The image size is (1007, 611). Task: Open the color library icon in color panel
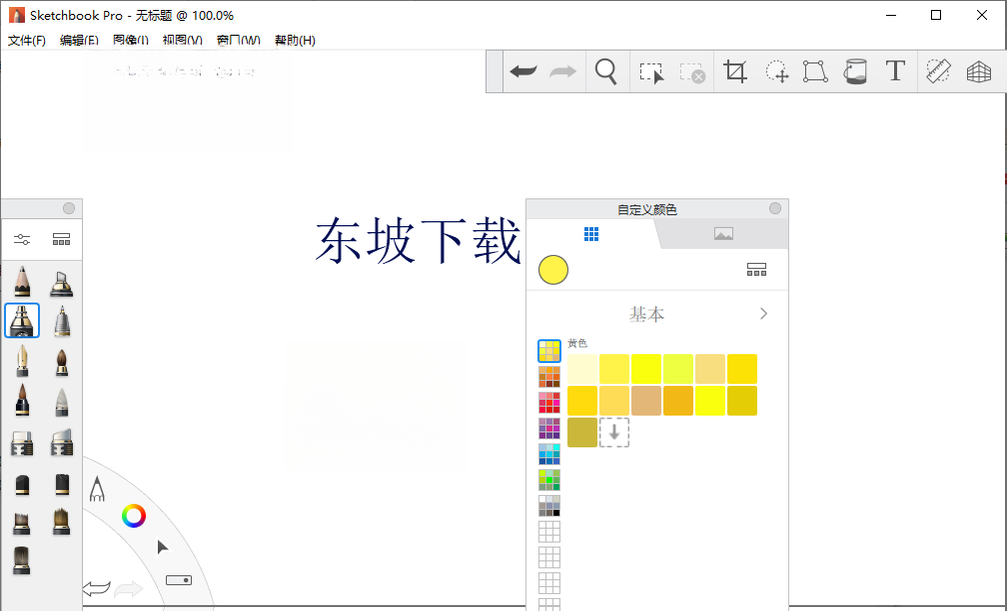coord(757,270)
